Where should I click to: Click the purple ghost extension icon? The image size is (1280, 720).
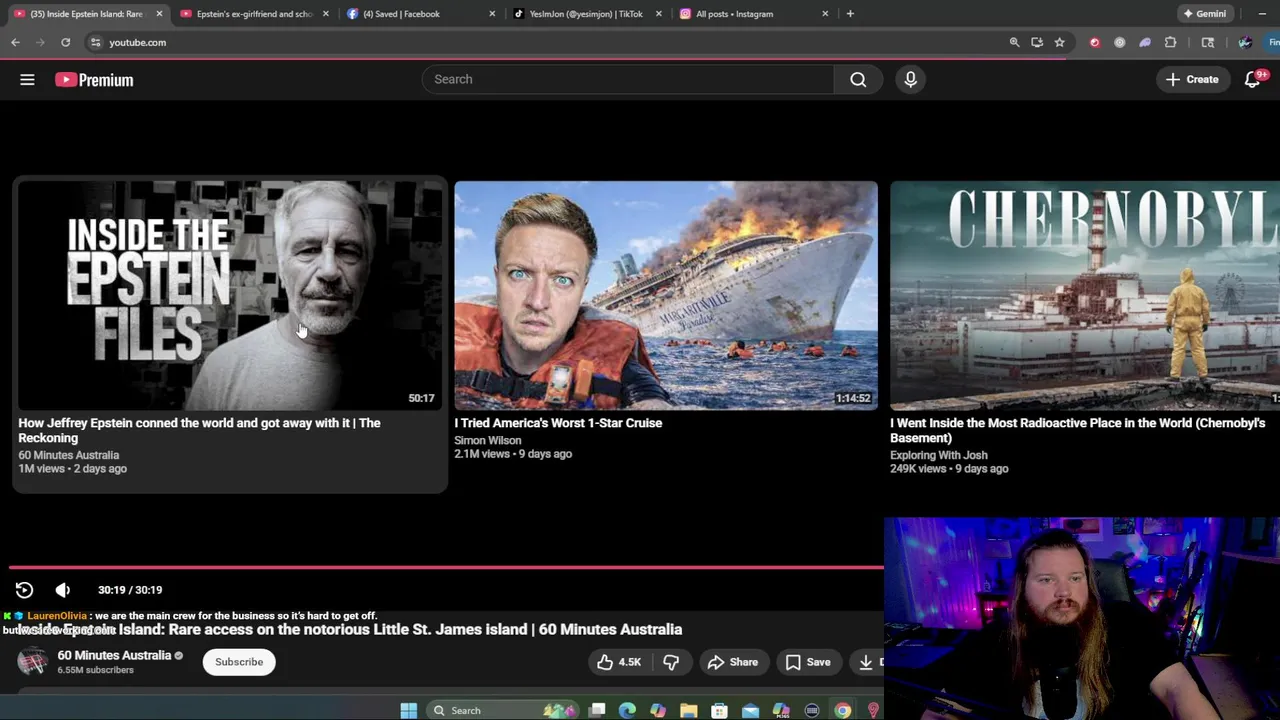(x=1145, y=42)
